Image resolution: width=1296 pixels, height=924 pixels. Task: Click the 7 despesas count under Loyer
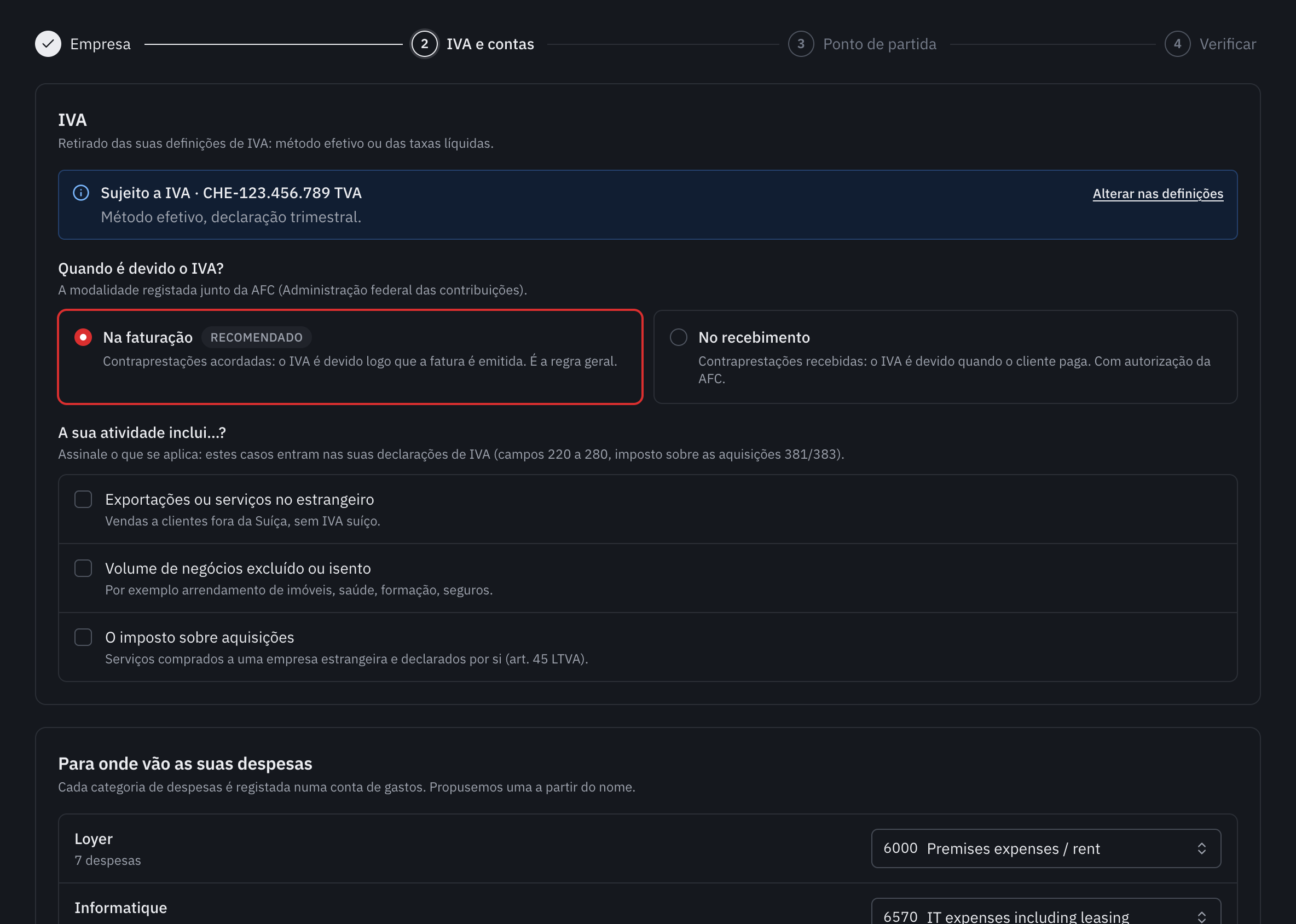pyautogui.click(x=107, y=861)
